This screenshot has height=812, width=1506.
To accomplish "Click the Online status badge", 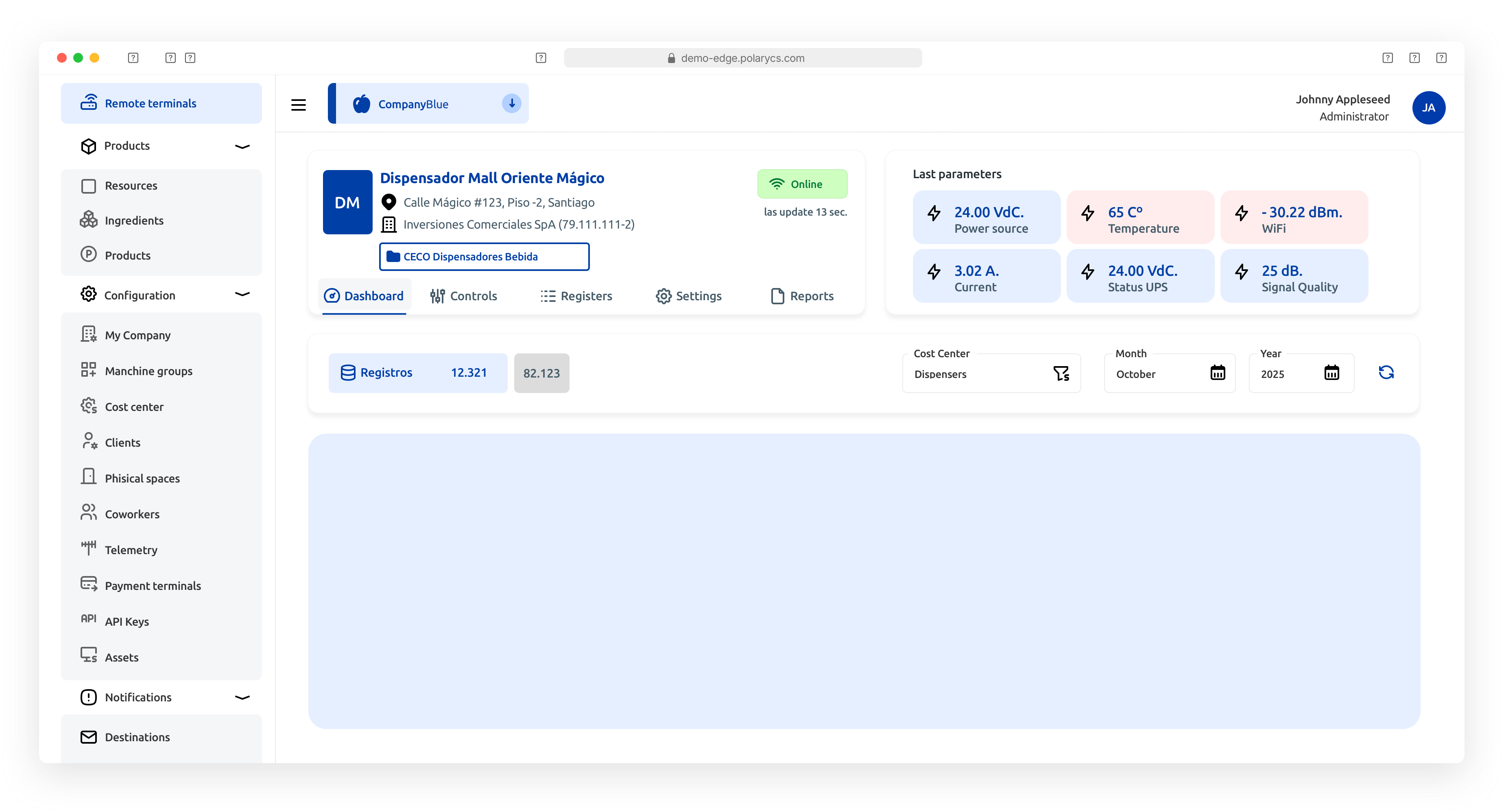I will point(802,184).
